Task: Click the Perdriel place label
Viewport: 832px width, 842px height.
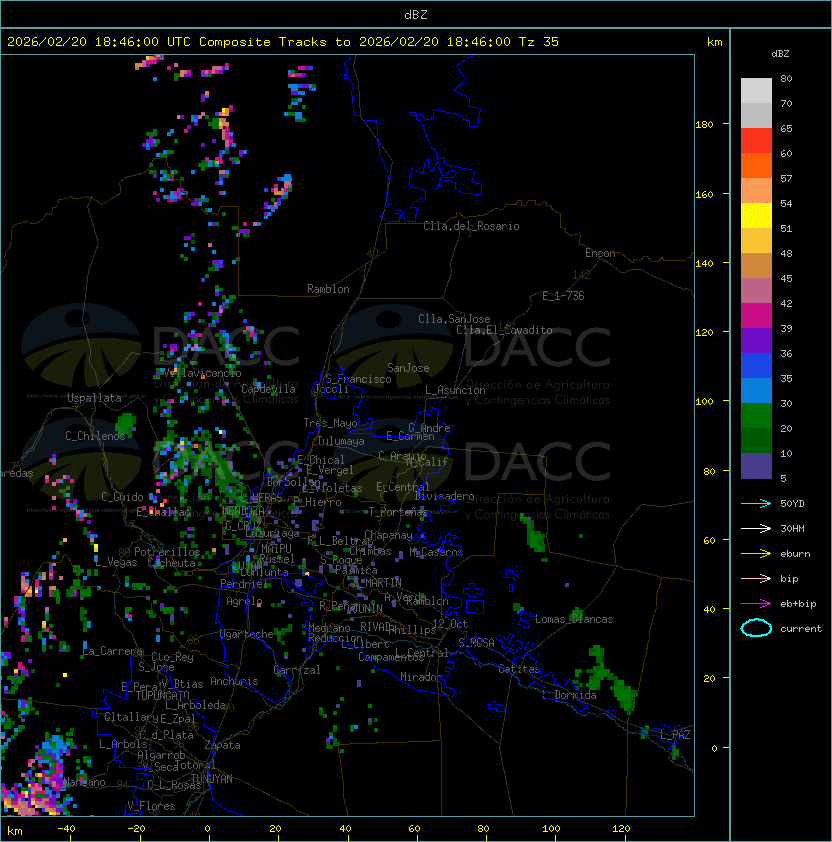Action: (x=244, y=584)
